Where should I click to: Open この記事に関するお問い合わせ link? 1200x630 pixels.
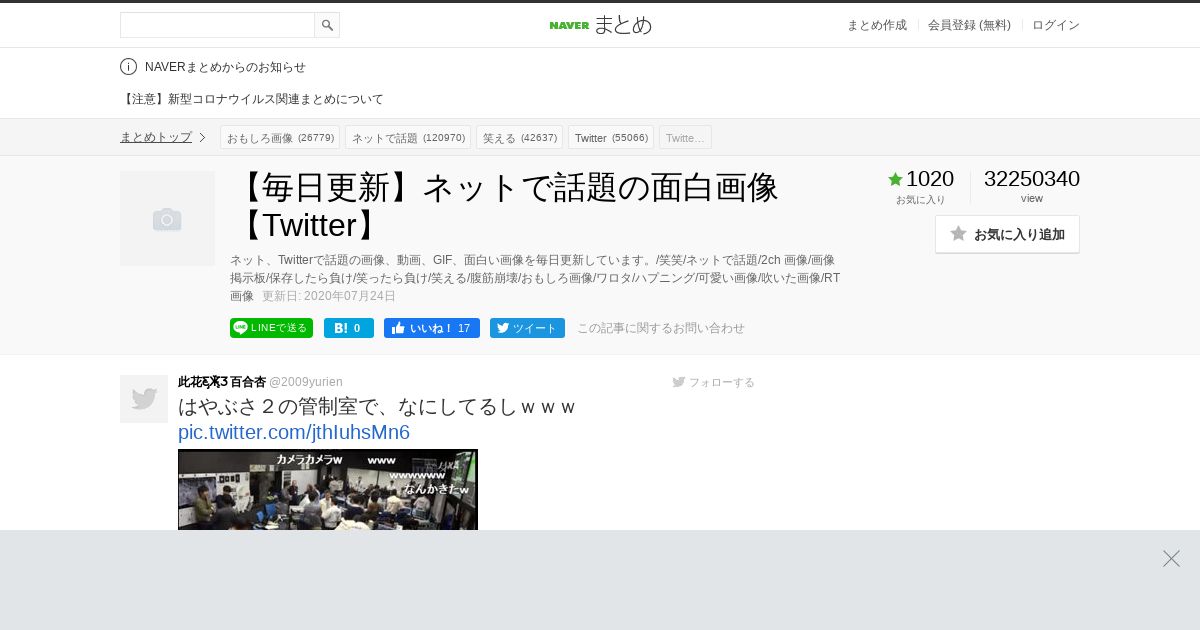tap(661, 328)
